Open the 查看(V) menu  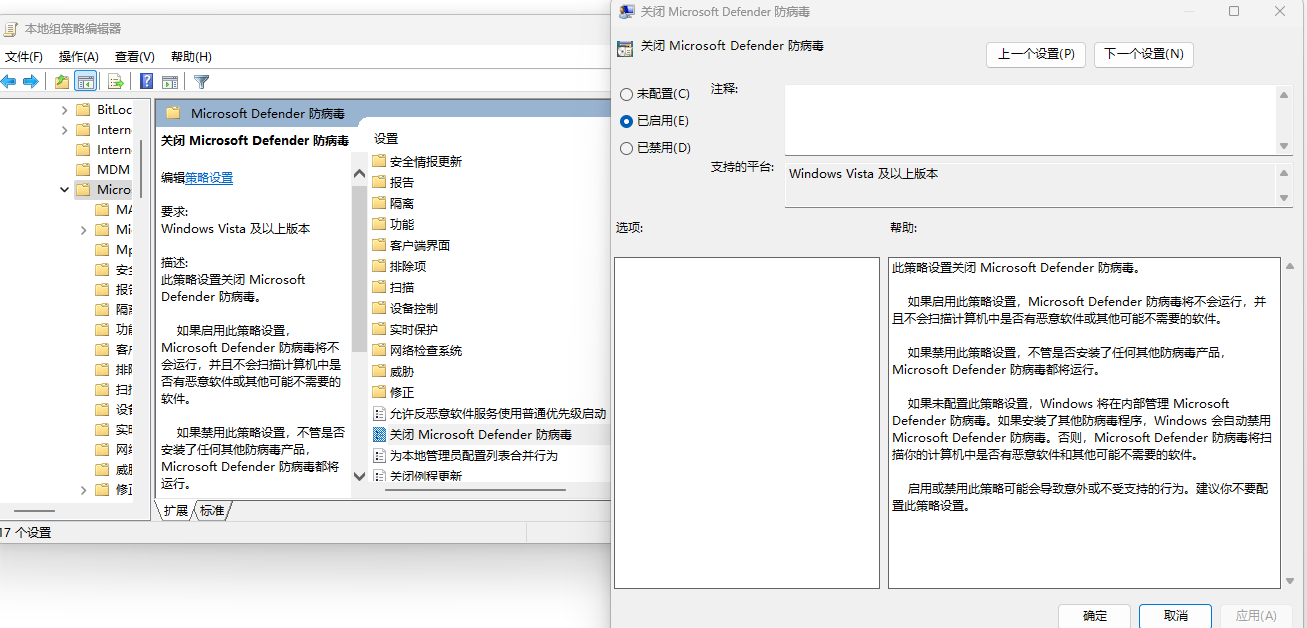point(135,57)
